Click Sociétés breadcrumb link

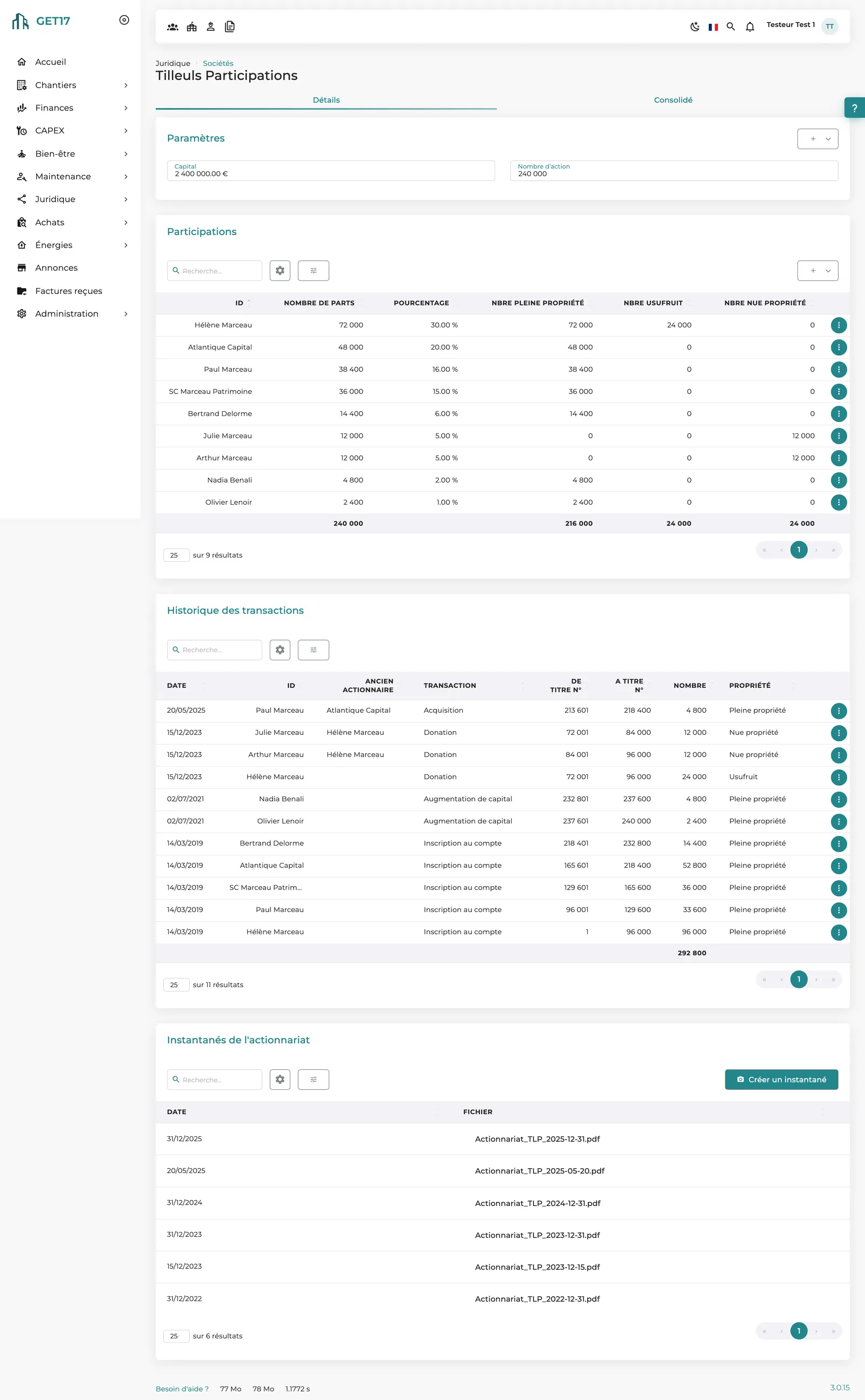tap(218, 63)
